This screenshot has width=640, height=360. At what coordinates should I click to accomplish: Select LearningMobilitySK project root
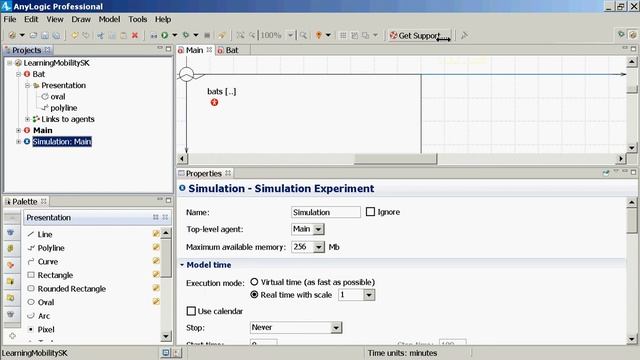56,63
